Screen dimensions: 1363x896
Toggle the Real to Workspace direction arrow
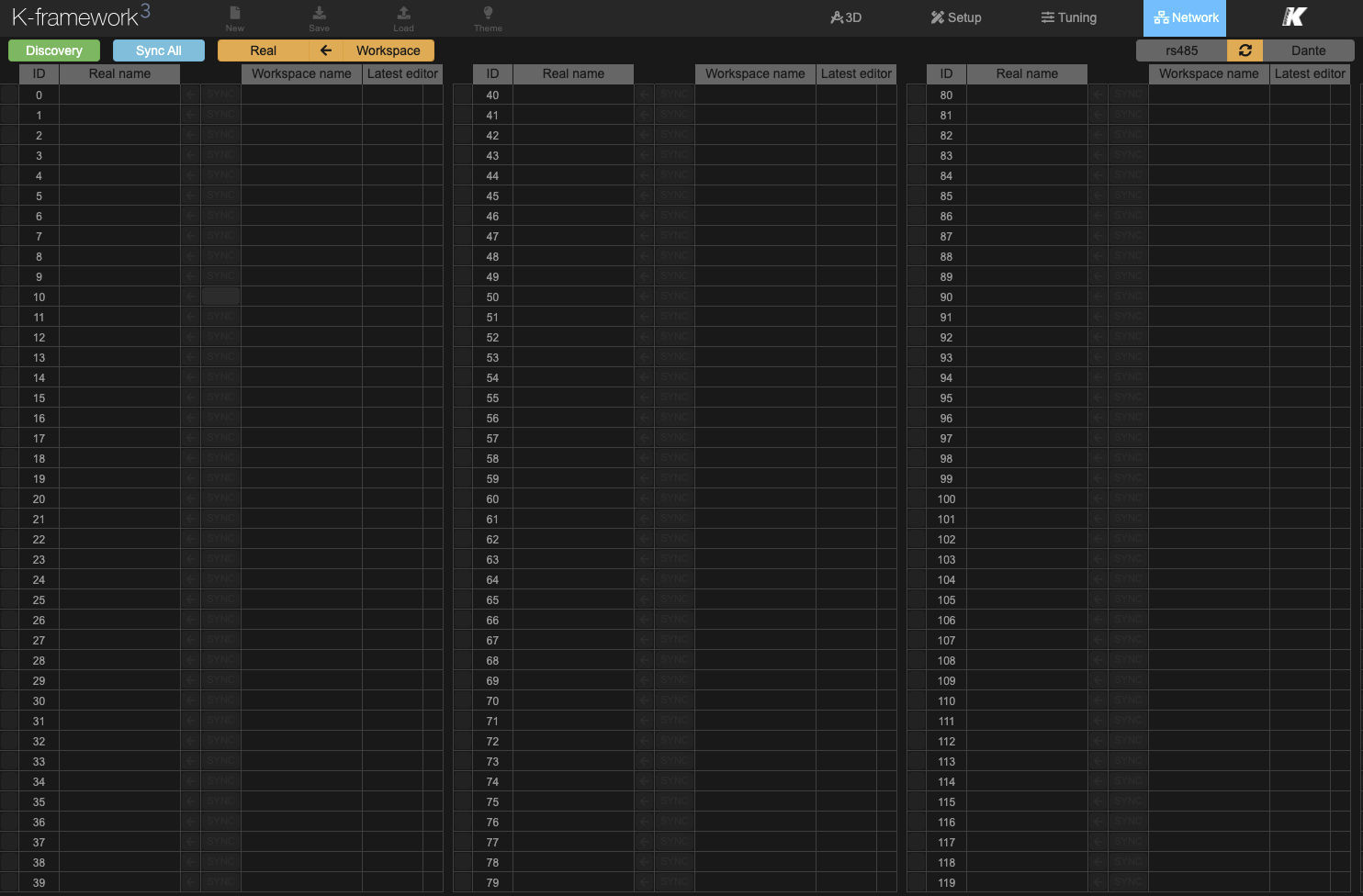coord(327,50)
